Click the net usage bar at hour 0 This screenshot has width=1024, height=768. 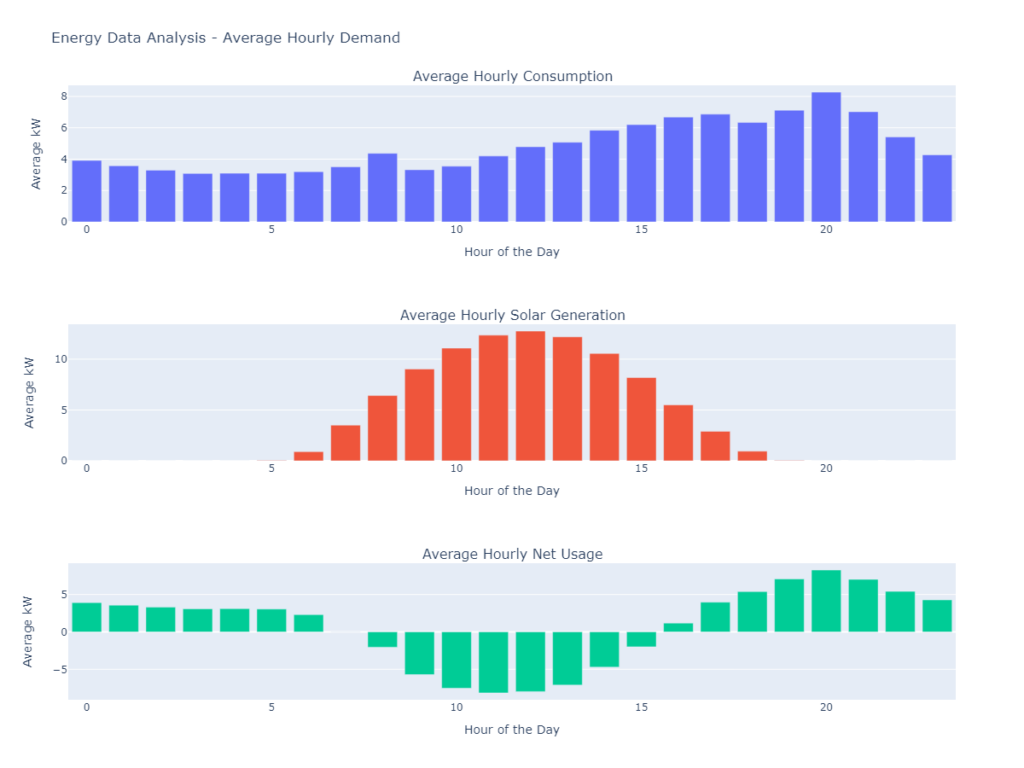point(86,617)
